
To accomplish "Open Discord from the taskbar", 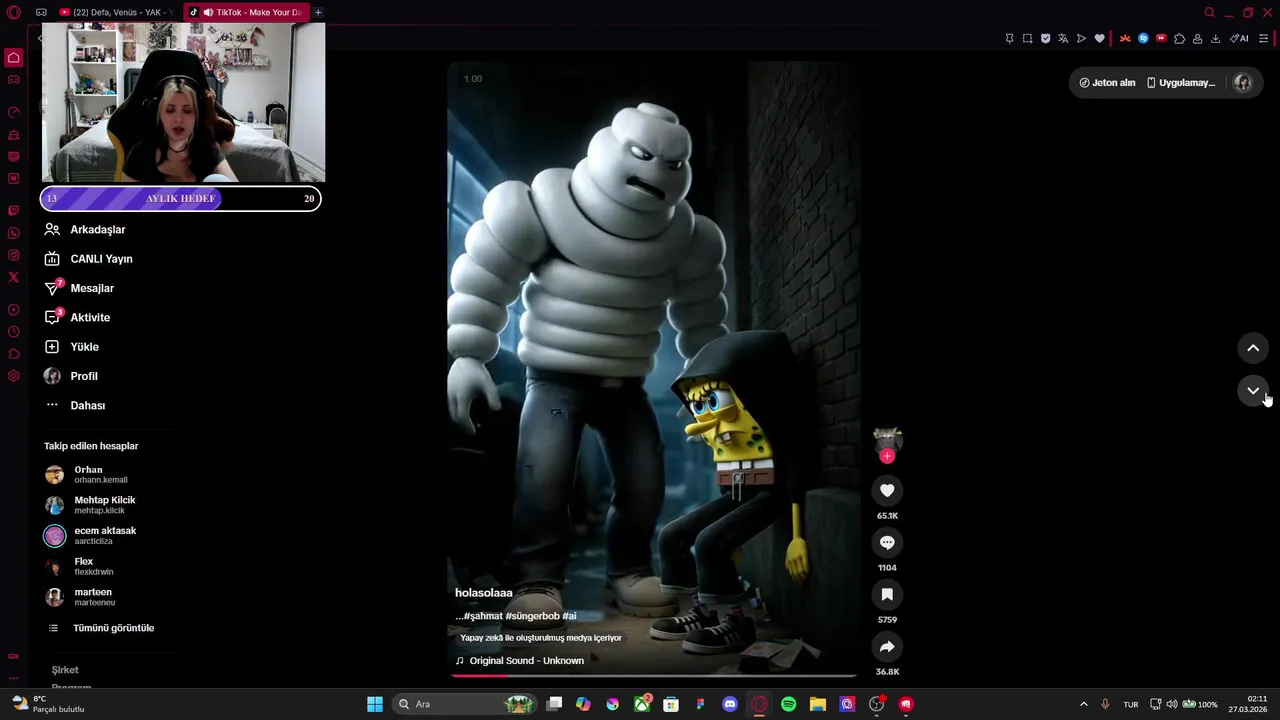I will coord(730,704).
